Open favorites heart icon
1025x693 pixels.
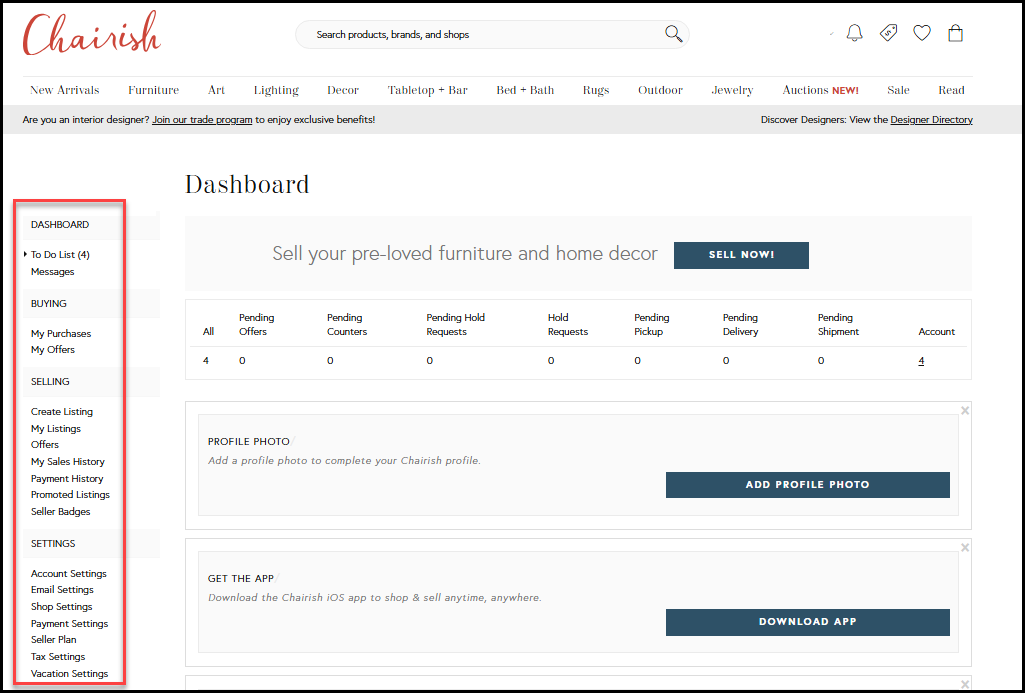922,33
